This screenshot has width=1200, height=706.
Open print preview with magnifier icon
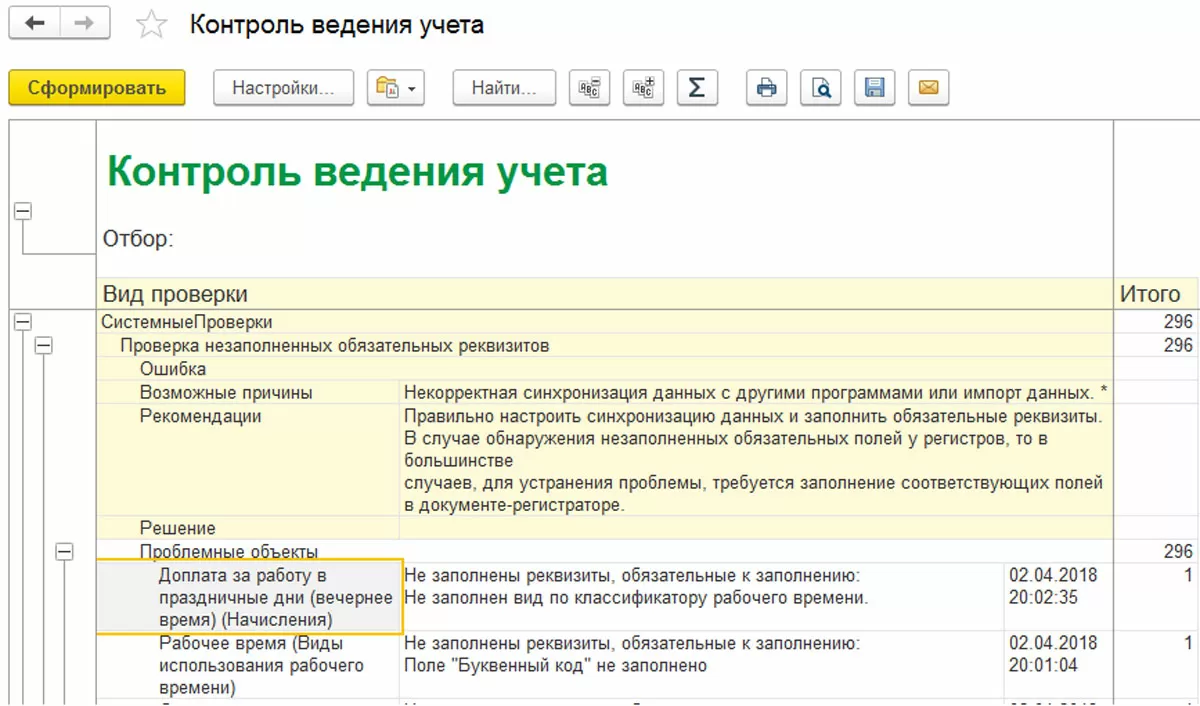pos(821,88)
